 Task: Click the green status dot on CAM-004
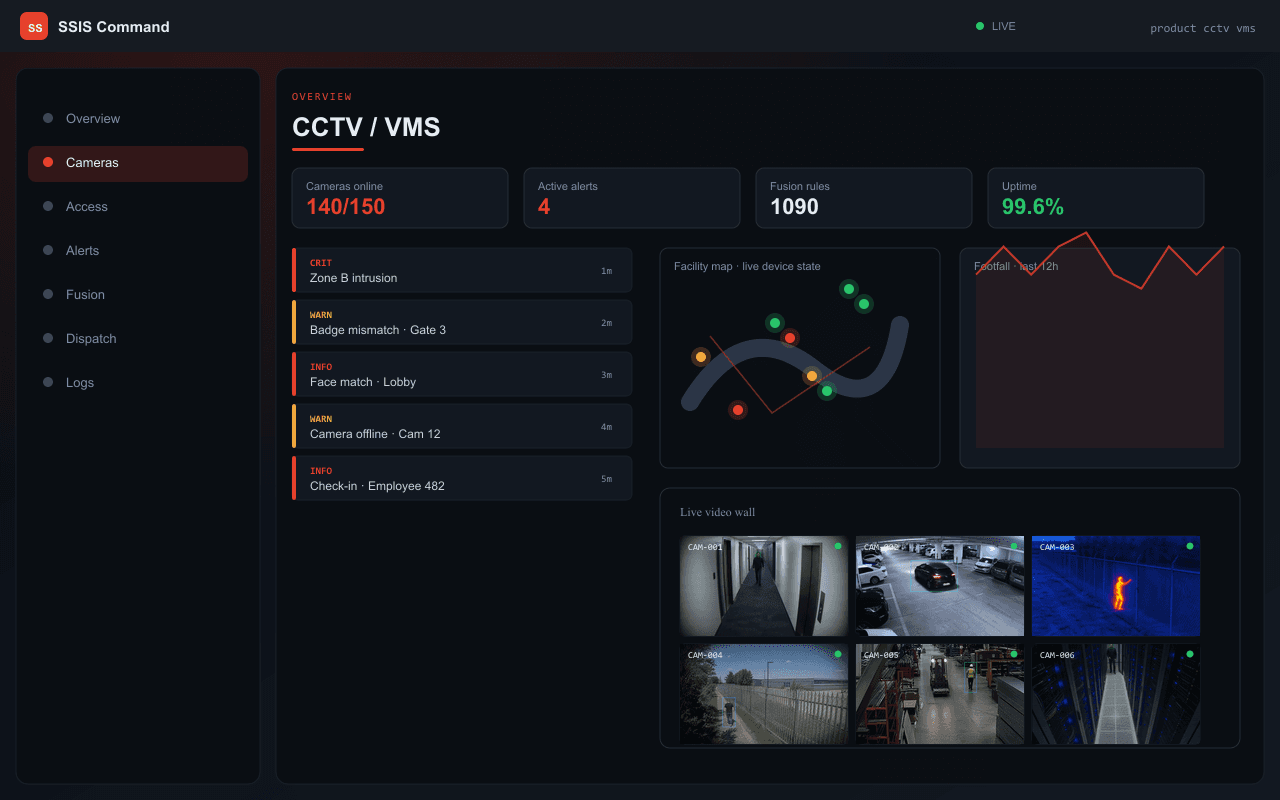coord(838,654)
